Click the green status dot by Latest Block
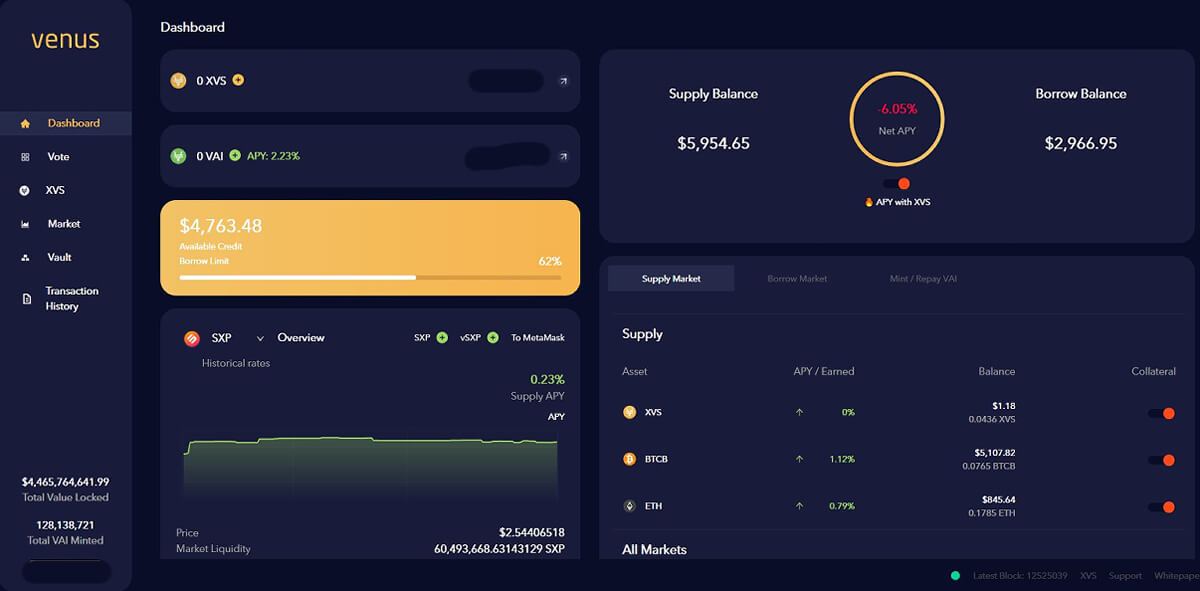This screenshot has height=591, width=1200. click(955, 576)
